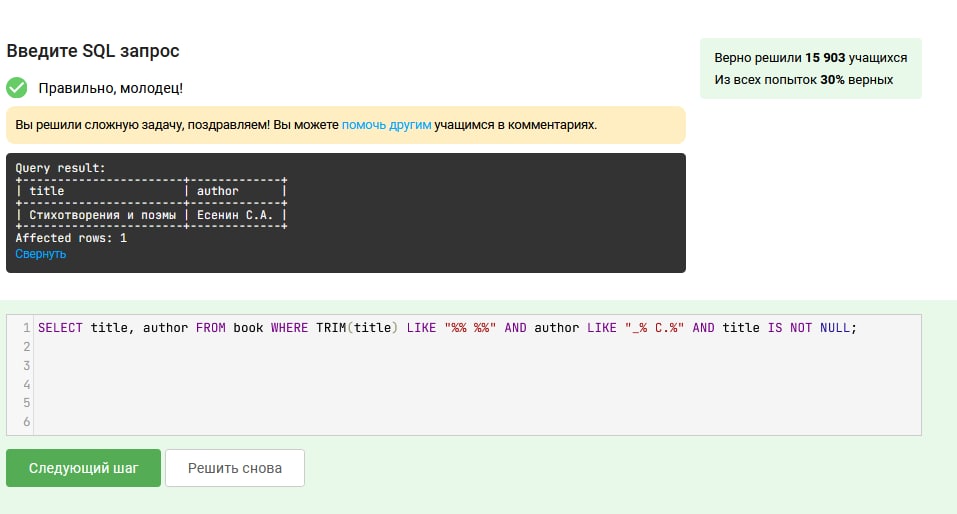Click line number 4 in code editor

click(x=26, y=385)
